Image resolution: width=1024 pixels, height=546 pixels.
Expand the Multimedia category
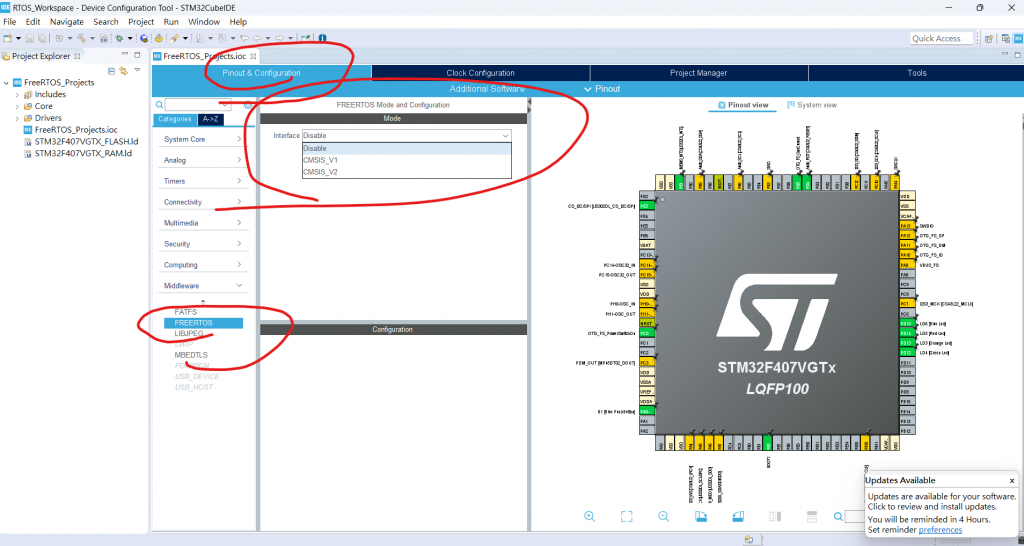pos(239,223)
